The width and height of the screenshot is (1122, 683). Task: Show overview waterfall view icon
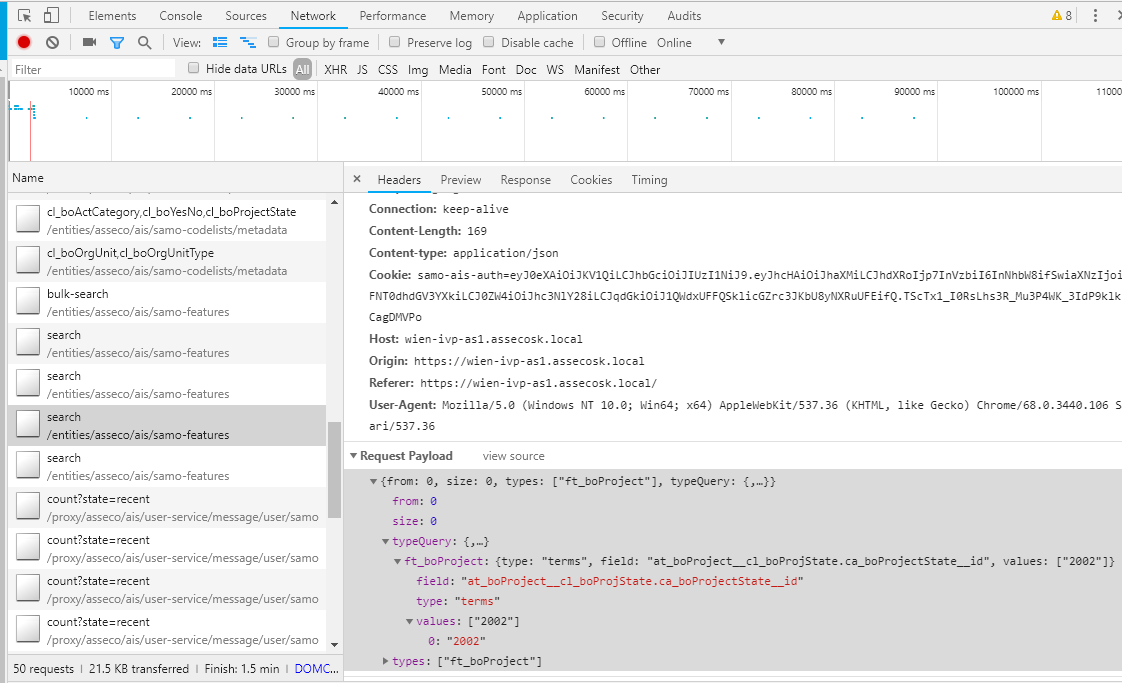[248, 42]
